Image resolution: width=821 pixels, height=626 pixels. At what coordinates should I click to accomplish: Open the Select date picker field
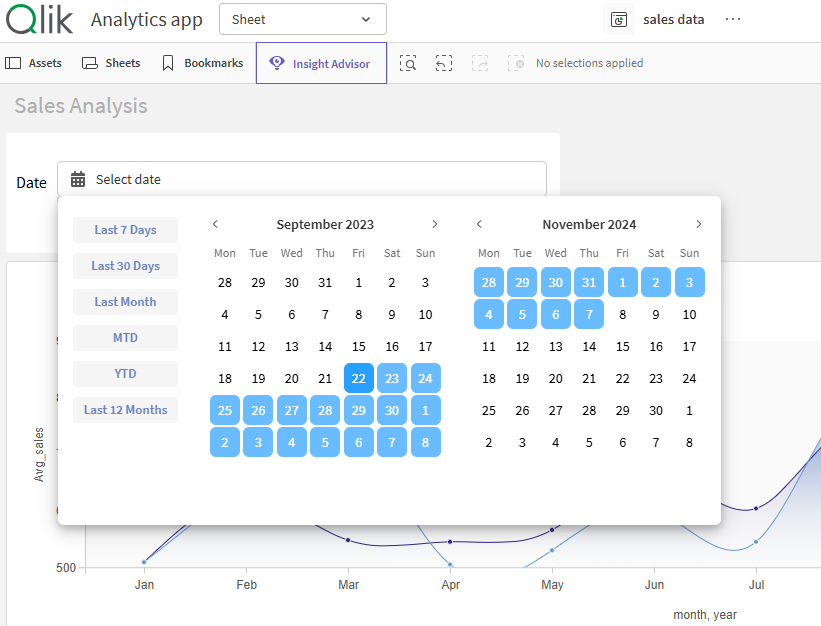pos(301,180)
